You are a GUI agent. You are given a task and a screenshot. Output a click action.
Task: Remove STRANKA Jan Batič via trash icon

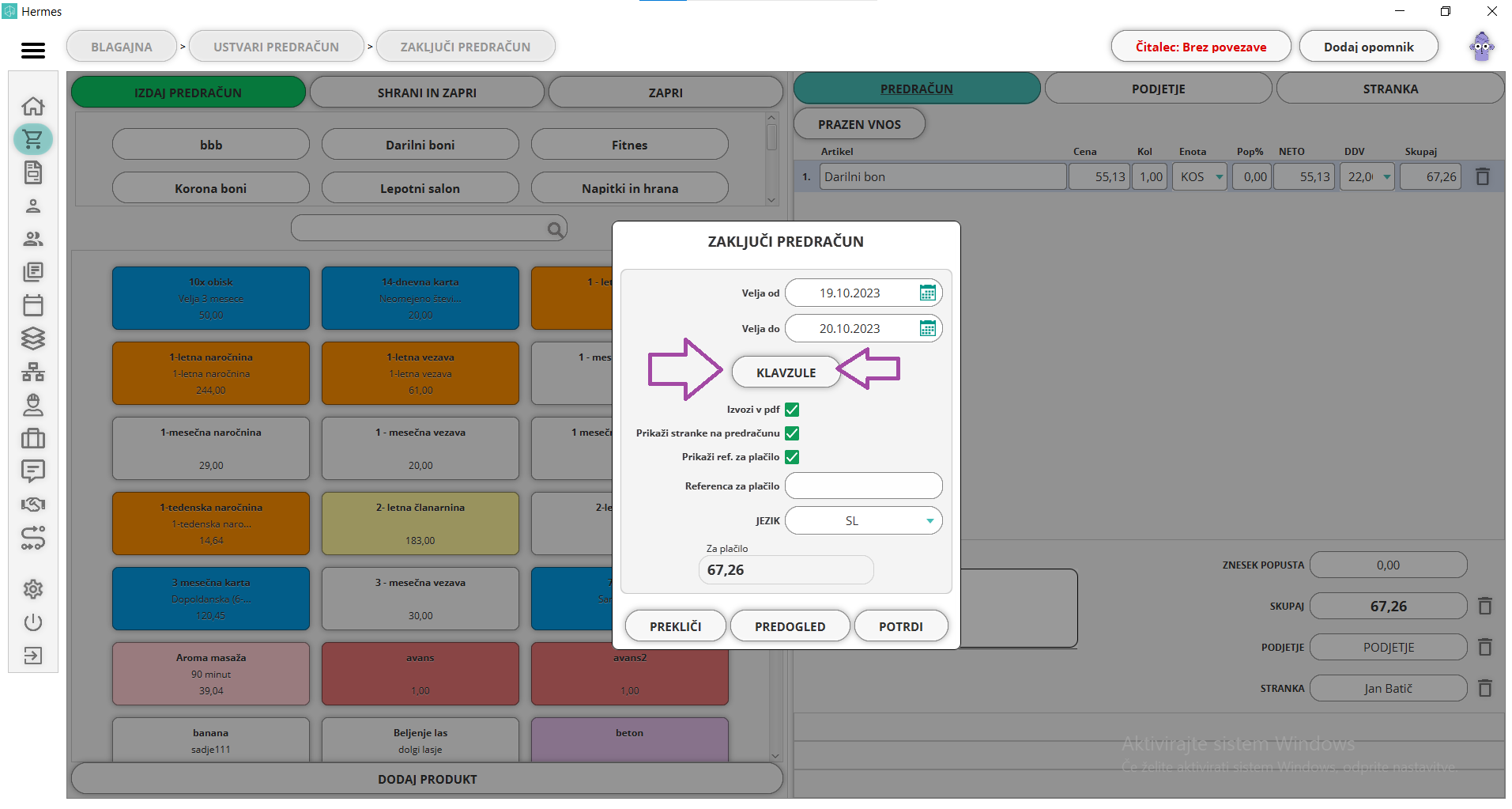[1485, 688]
